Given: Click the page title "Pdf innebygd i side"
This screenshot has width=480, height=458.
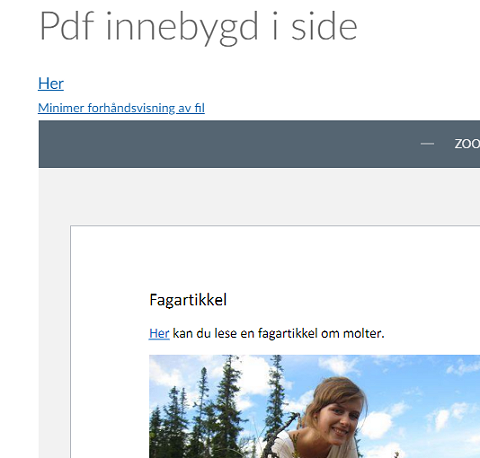Looking at the screenshot, I should [199, 27].
